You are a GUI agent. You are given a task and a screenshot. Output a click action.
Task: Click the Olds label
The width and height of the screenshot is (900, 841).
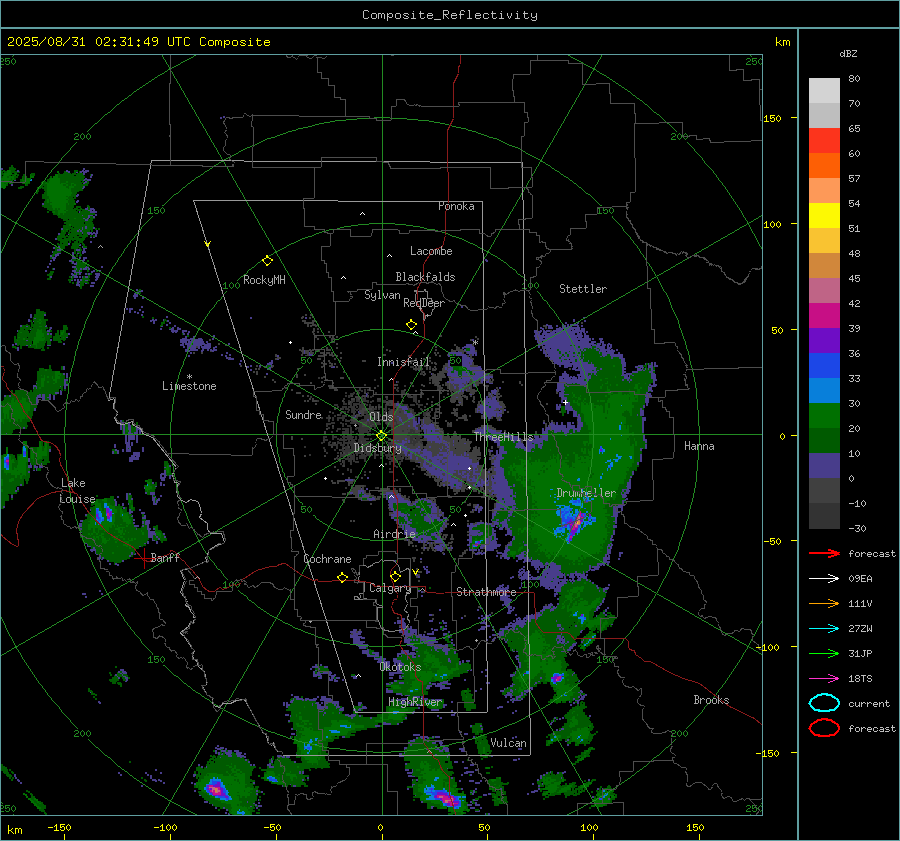point(381,417)
